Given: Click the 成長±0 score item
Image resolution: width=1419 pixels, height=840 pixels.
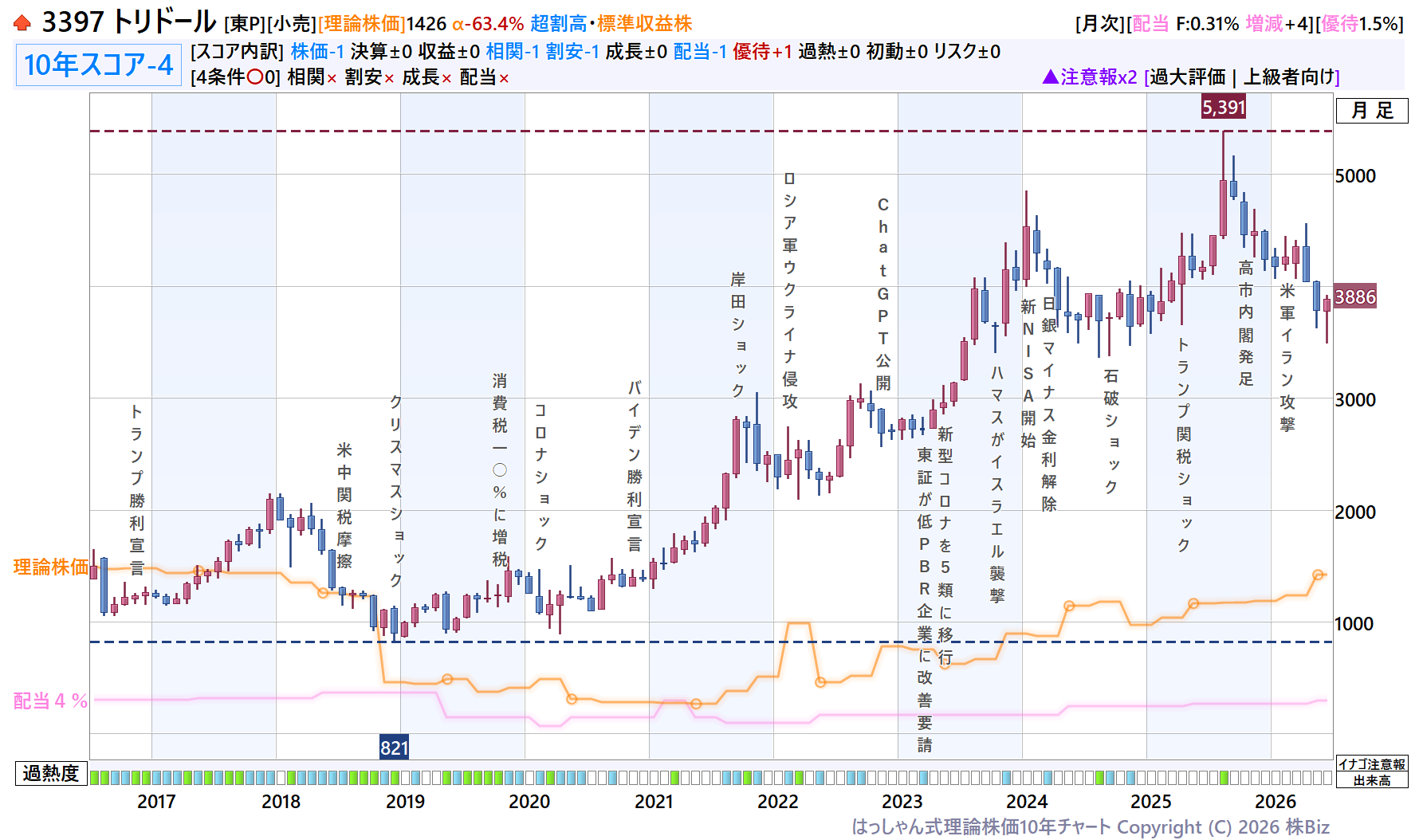Looking at the screenshot, I should pos(636,52).
